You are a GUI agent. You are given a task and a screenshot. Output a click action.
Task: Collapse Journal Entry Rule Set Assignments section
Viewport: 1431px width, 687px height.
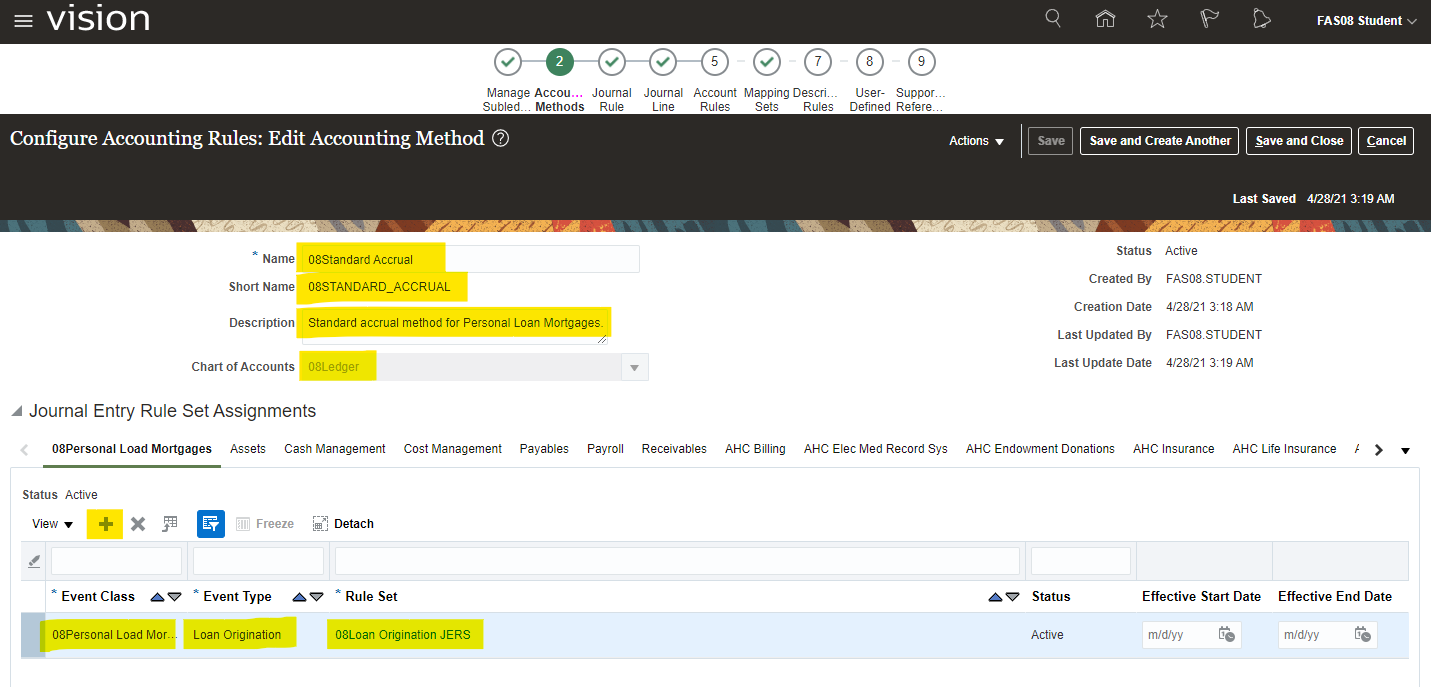point(16,412)
